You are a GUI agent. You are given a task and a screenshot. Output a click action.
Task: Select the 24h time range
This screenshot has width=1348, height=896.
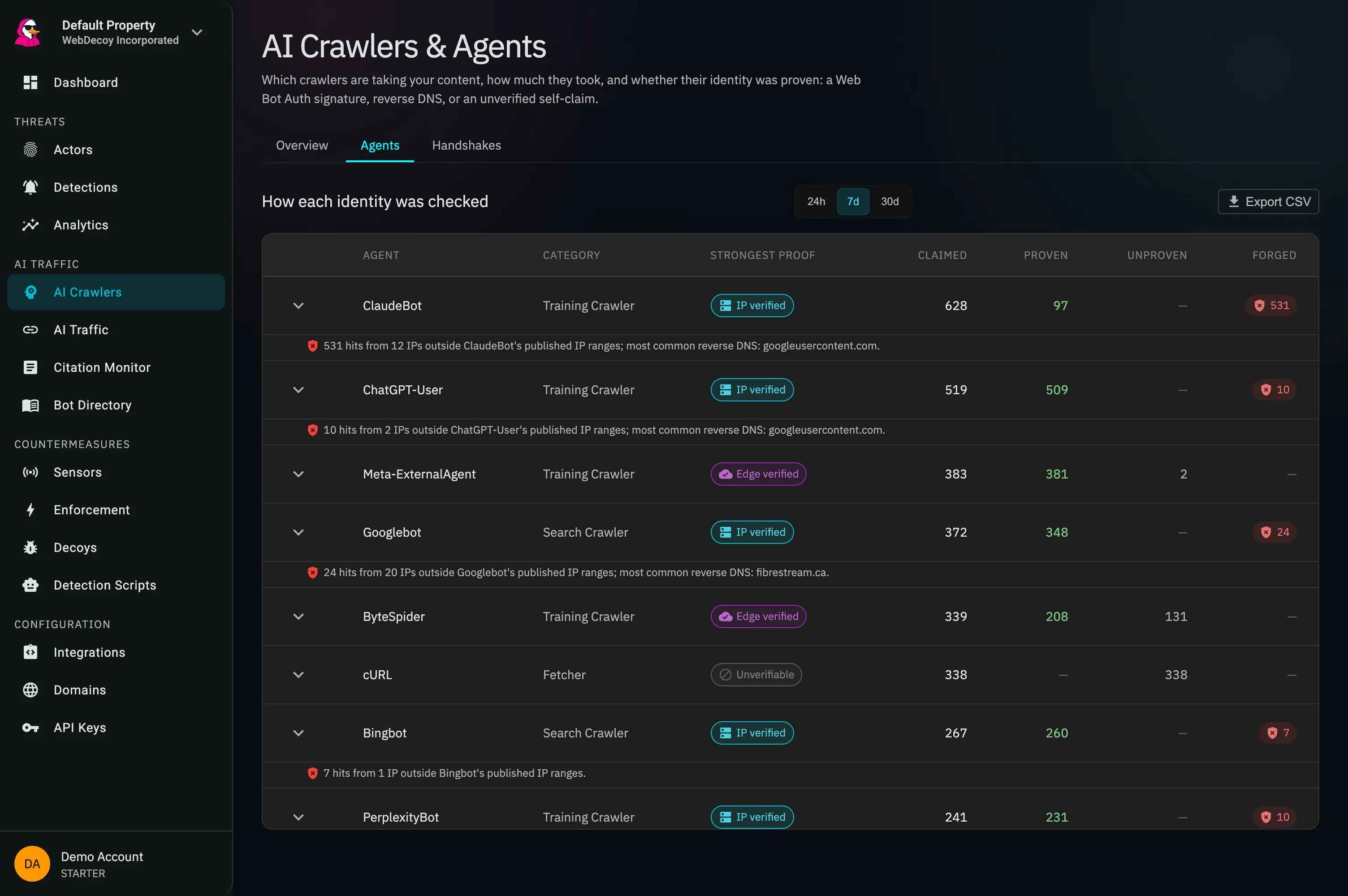[x=816, y=202]
